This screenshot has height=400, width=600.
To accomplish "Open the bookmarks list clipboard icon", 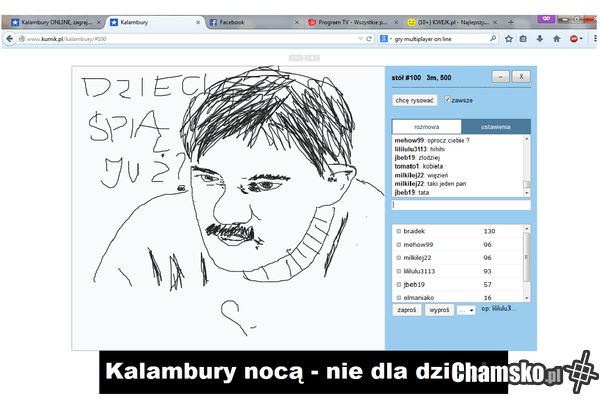I will click(x=523, y=38).
